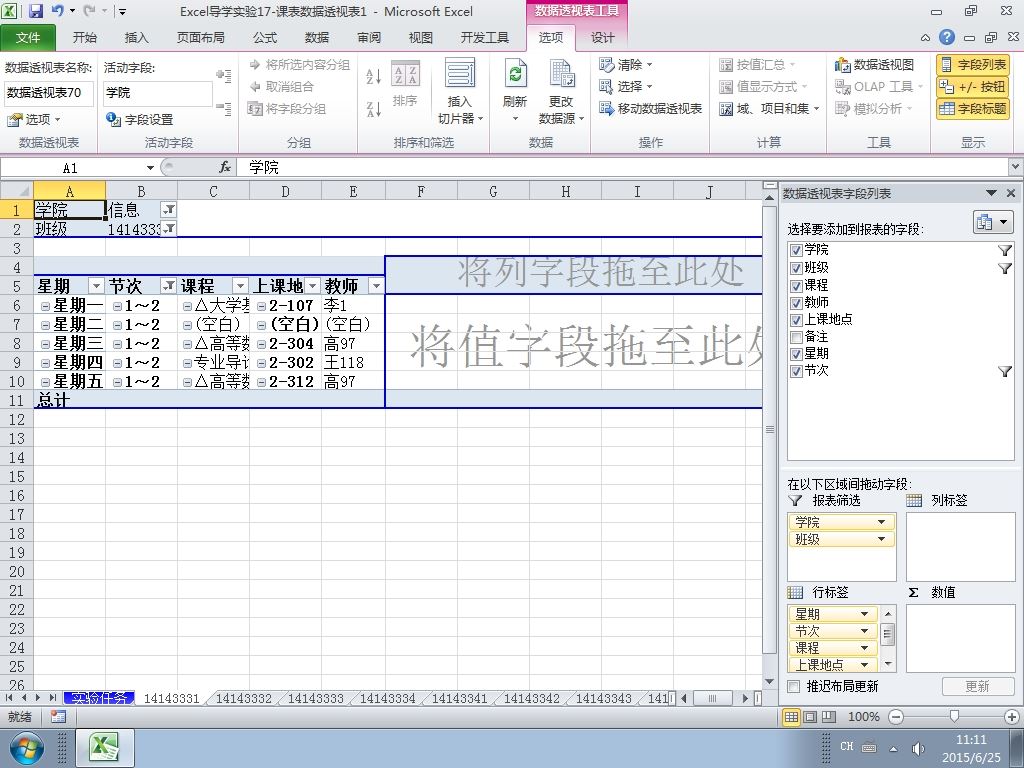Click the macro record icon in status bar
This screenshot has width=1024, height=768.
58,716
